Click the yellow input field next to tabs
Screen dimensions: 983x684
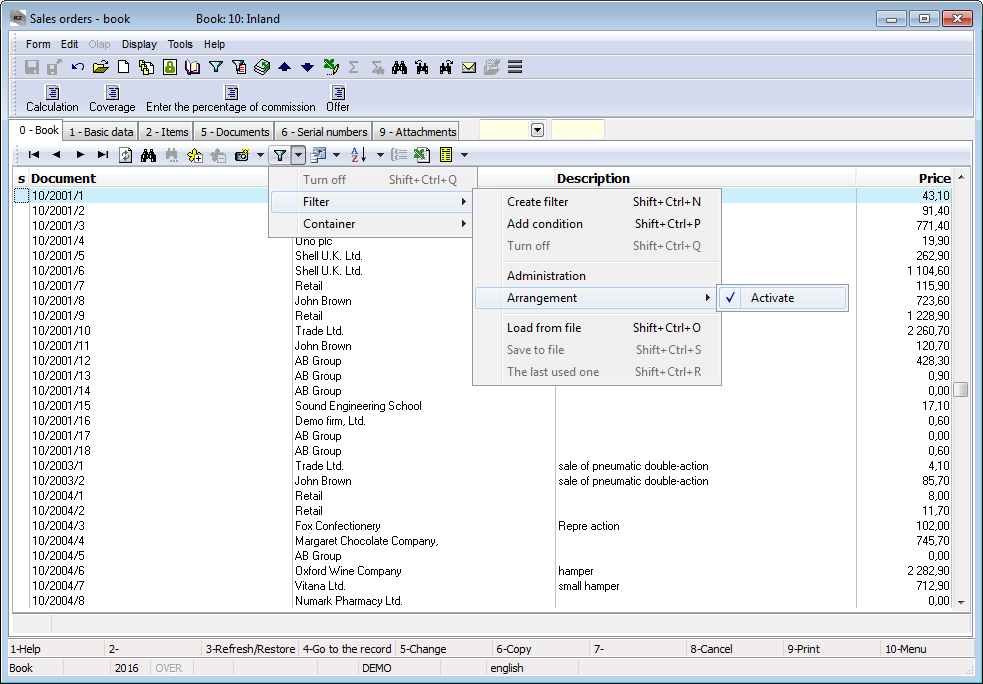[578, 130]
